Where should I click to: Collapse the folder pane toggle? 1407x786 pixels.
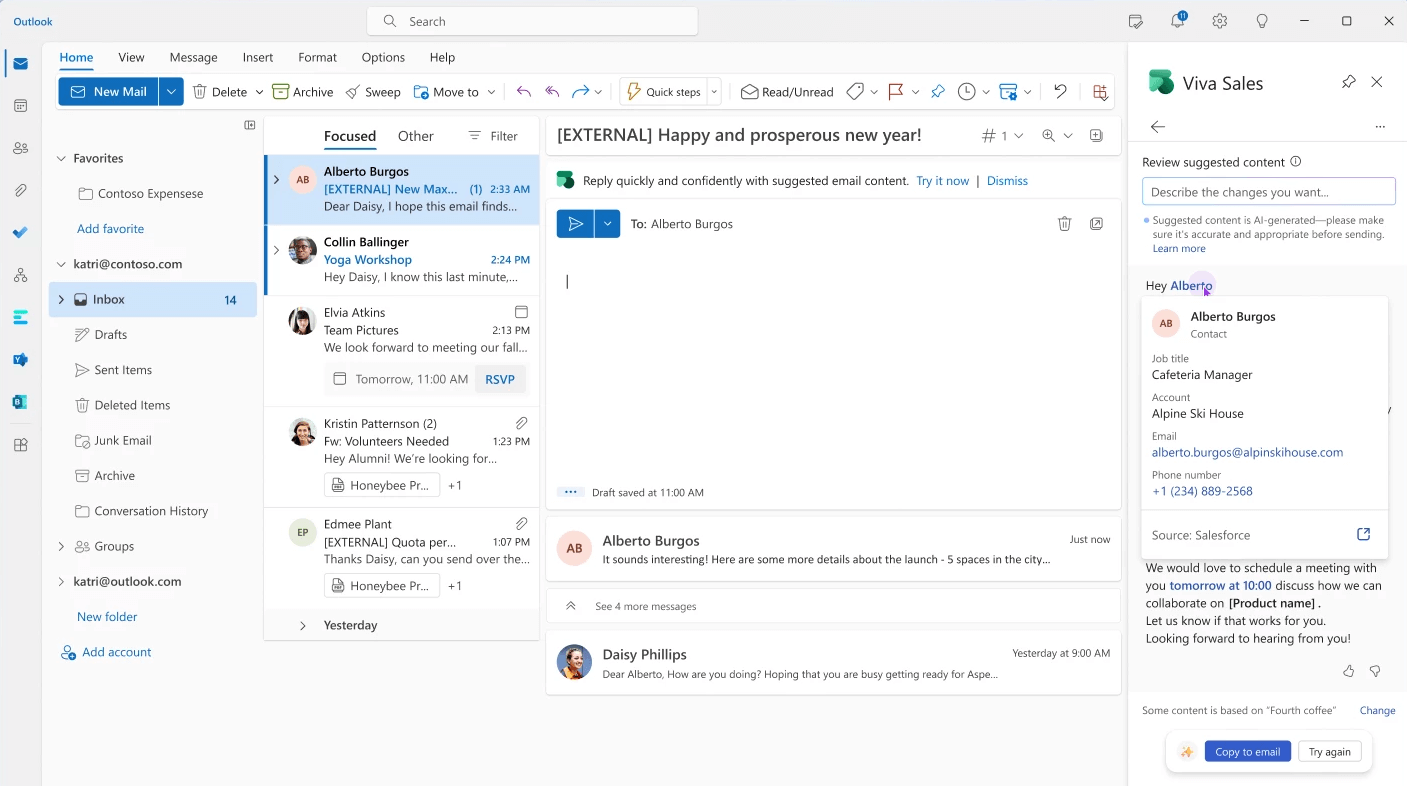tap(250, 125)
